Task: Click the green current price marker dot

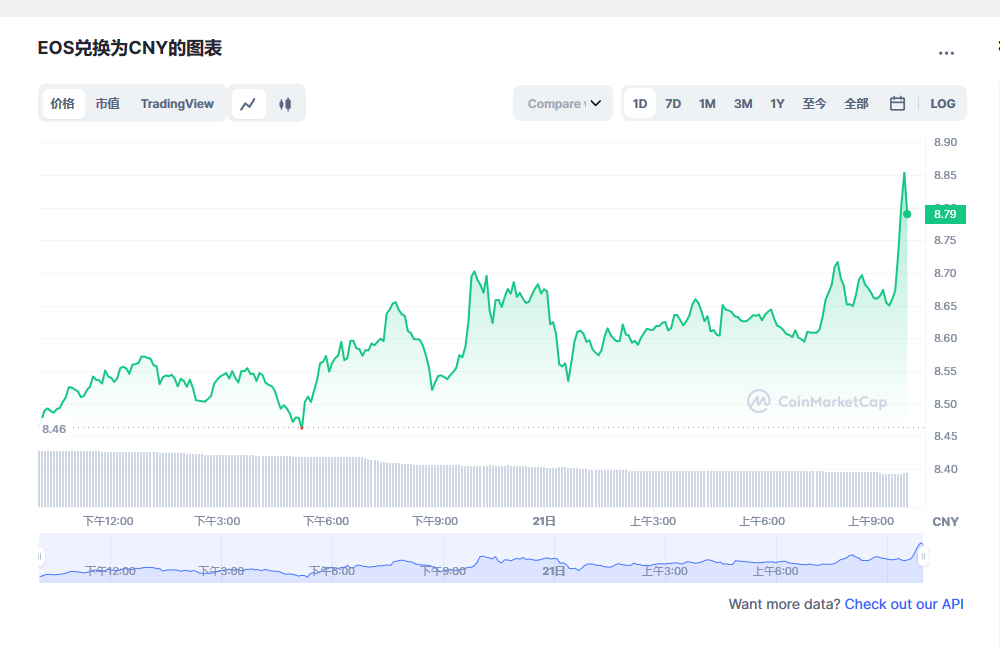Action: point(907,214)
